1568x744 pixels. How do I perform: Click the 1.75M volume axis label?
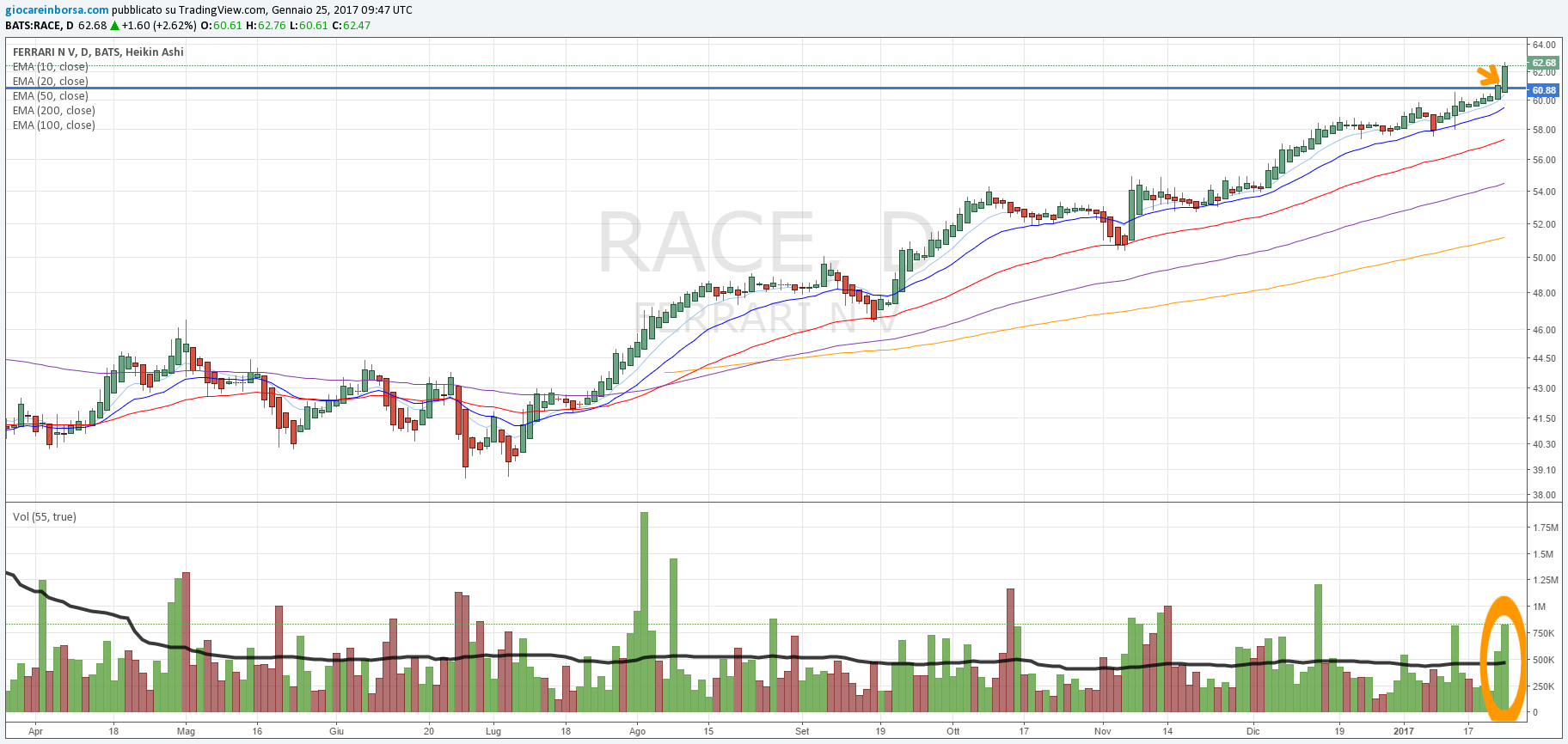pos(1545,528)
